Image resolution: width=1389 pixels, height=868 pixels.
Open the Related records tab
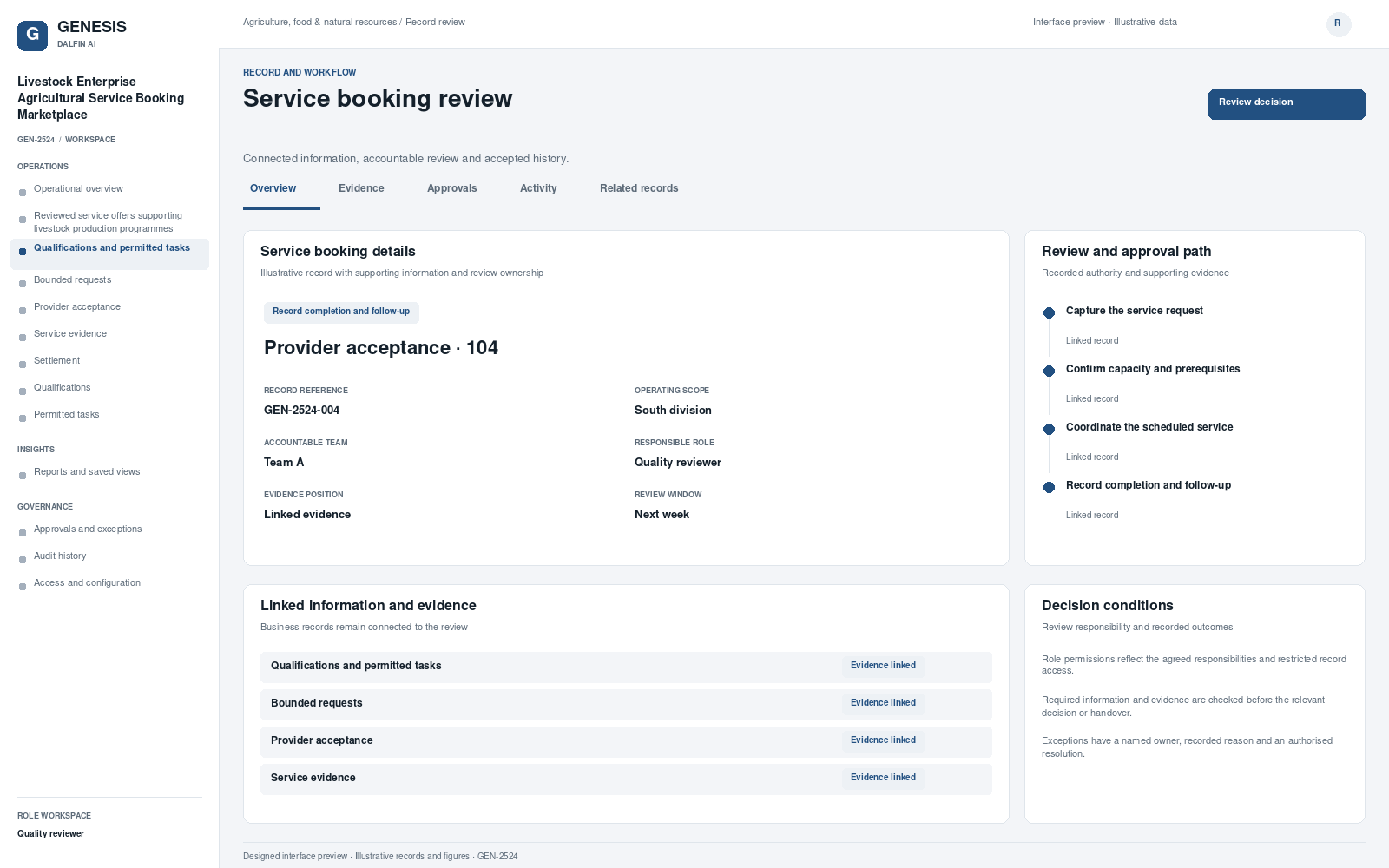click(x=639, y=188)
